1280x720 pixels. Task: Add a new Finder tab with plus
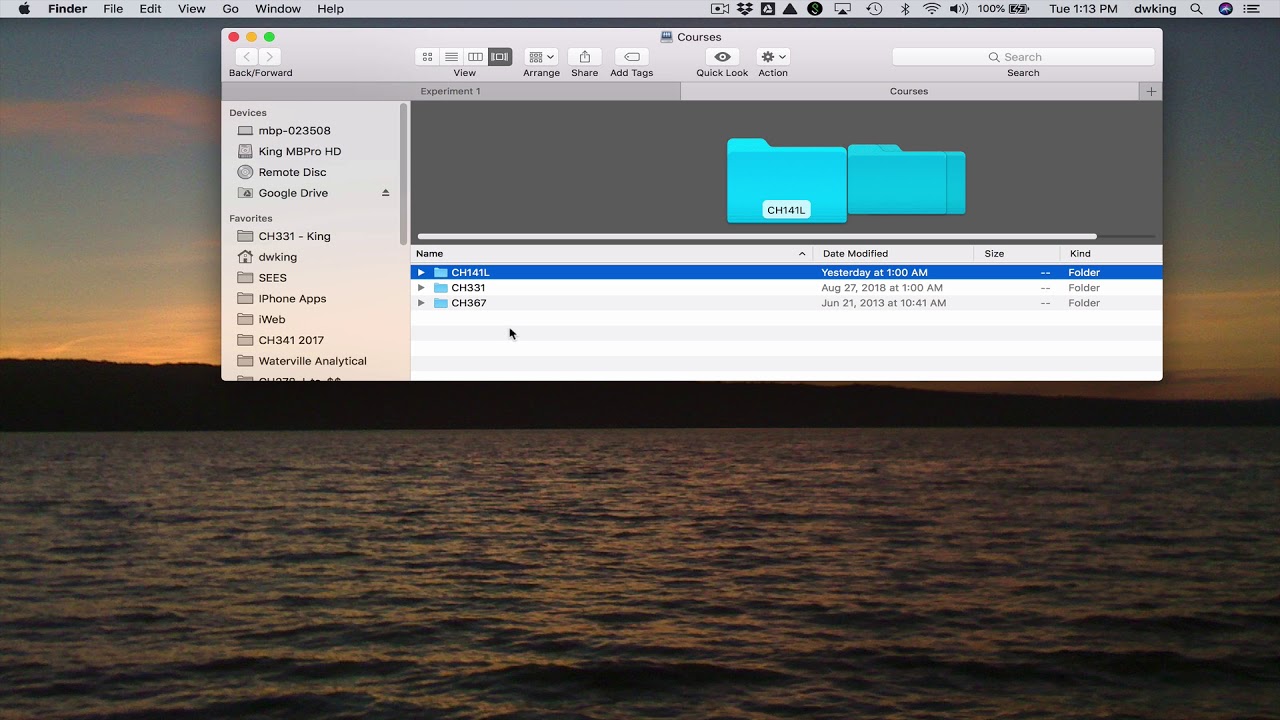1151,91
